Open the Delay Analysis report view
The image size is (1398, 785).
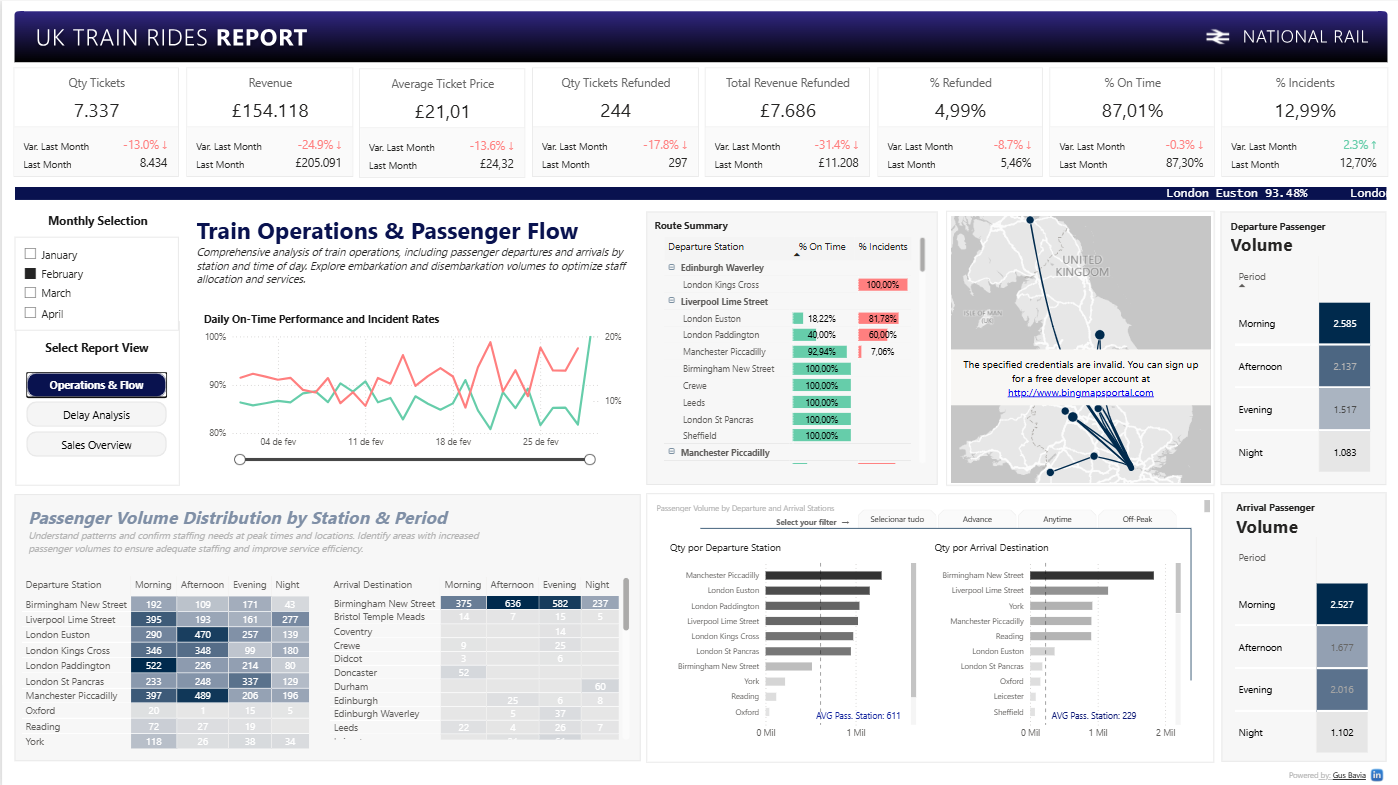click(96, 415)
